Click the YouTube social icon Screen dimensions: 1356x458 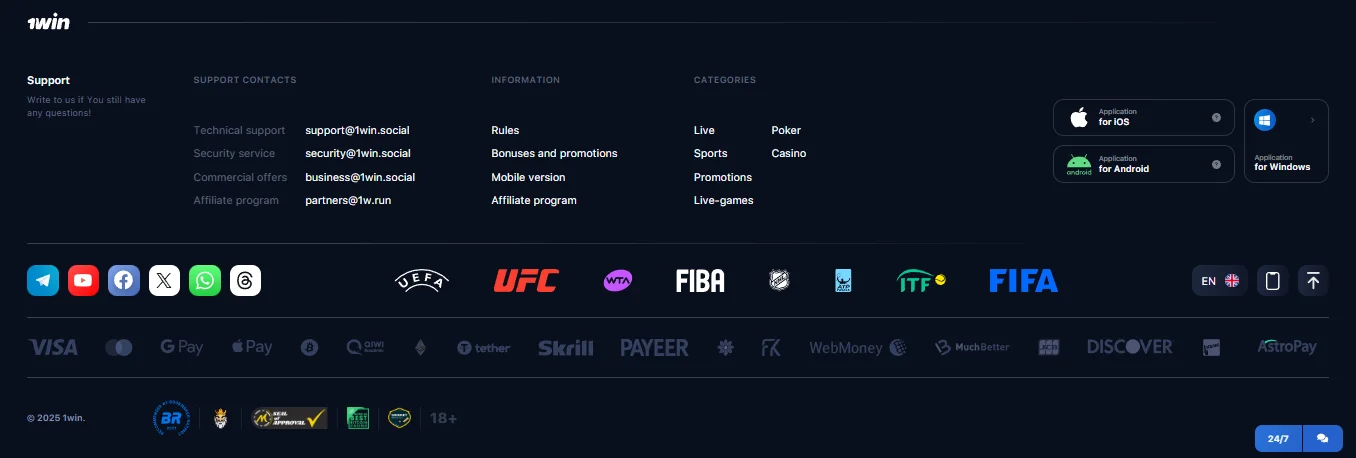coord(83,281)
